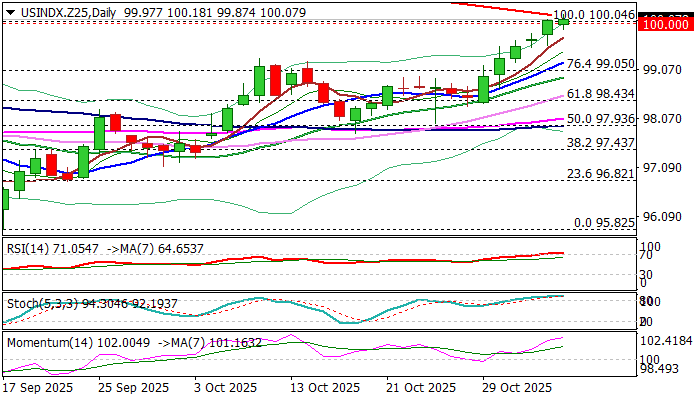Image resolution: width=700 pixels, height=400 pixels.
Task: Select the 50.0 97.936 Fibonacci label
Action: coord(600,119)
